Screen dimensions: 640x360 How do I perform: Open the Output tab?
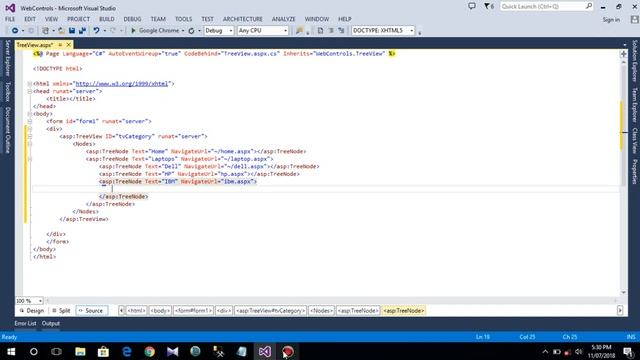(51, 323)
